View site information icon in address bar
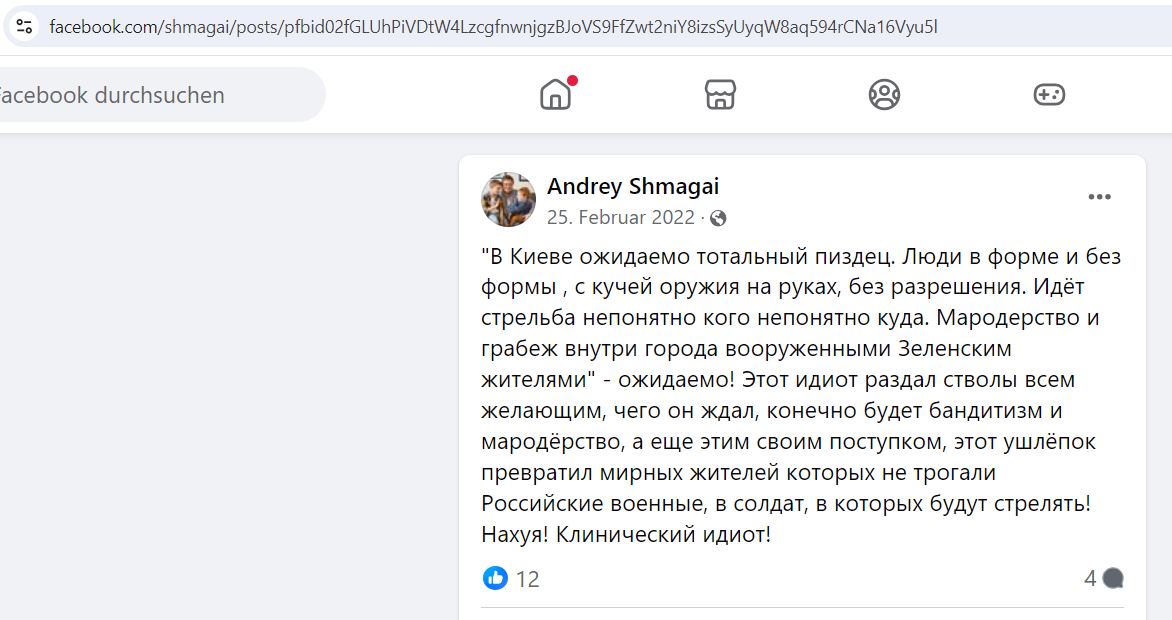The height and width of the screenshot is (620, 1172). [24, 27]
